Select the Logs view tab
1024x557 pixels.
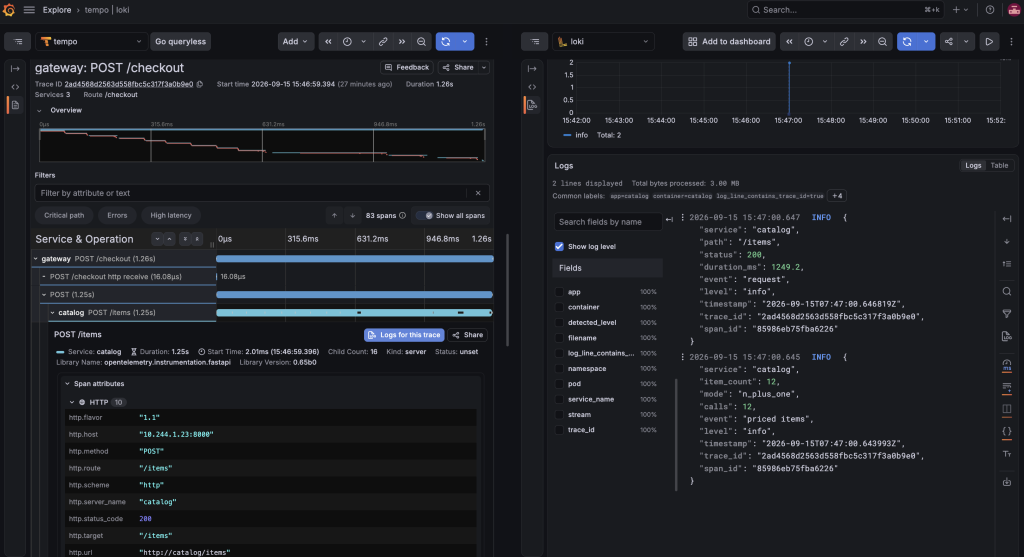pyautogui.click(x=973, y=165)
